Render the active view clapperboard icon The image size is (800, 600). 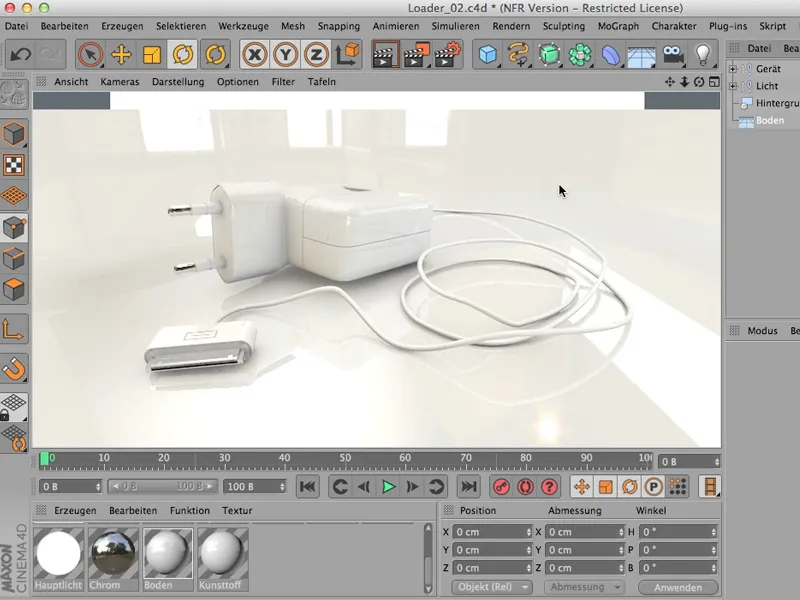click(x=385, y=54)
